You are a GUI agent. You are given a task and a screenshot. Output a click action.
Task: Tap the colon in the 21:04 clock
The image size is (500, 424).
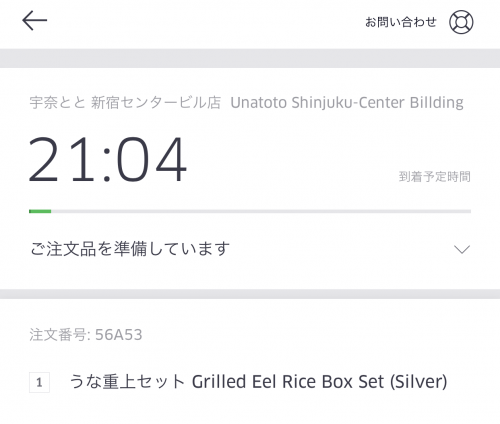pos(107,165)
